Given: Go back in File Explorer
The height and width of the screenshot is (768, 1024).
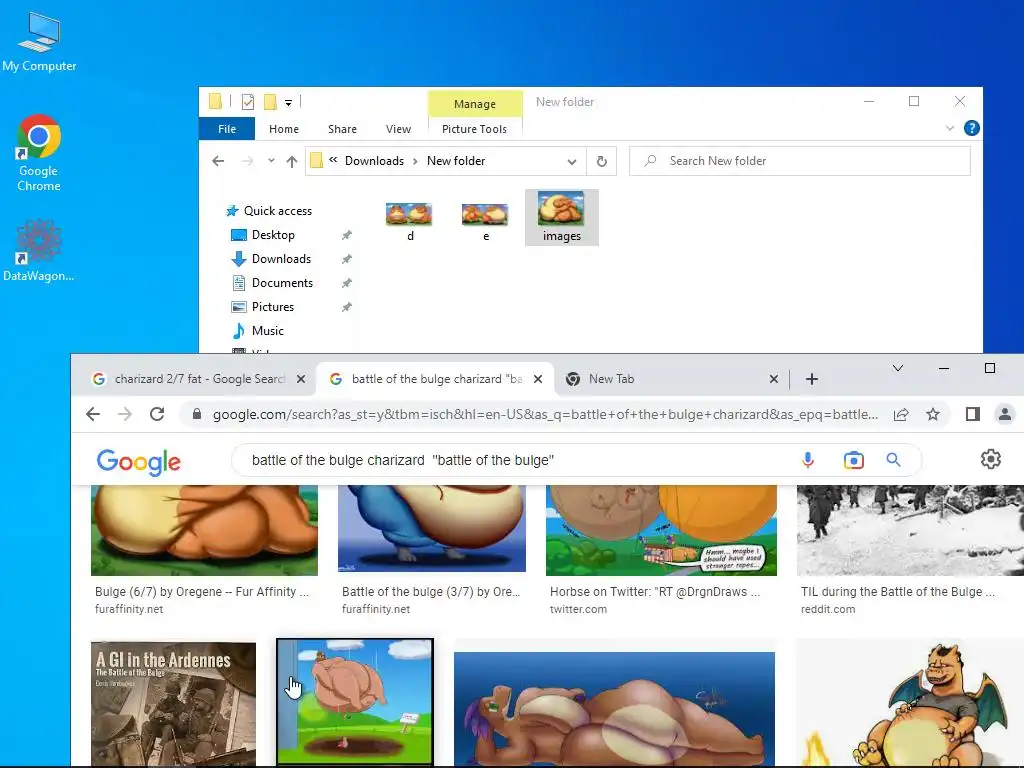Looking at the screenshot, I should [x=218, y=161].
